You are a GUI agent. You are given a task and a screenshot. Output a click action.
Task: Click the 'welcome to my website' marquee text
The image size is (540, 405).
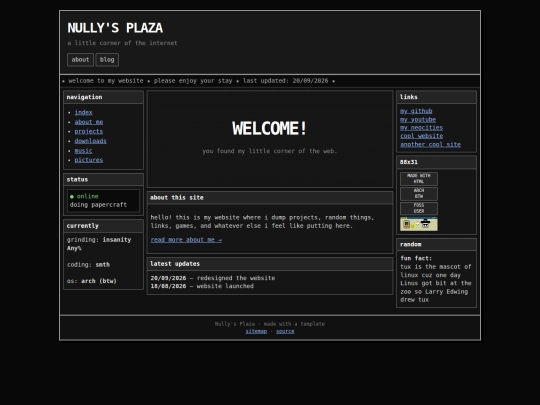[106, 81]
